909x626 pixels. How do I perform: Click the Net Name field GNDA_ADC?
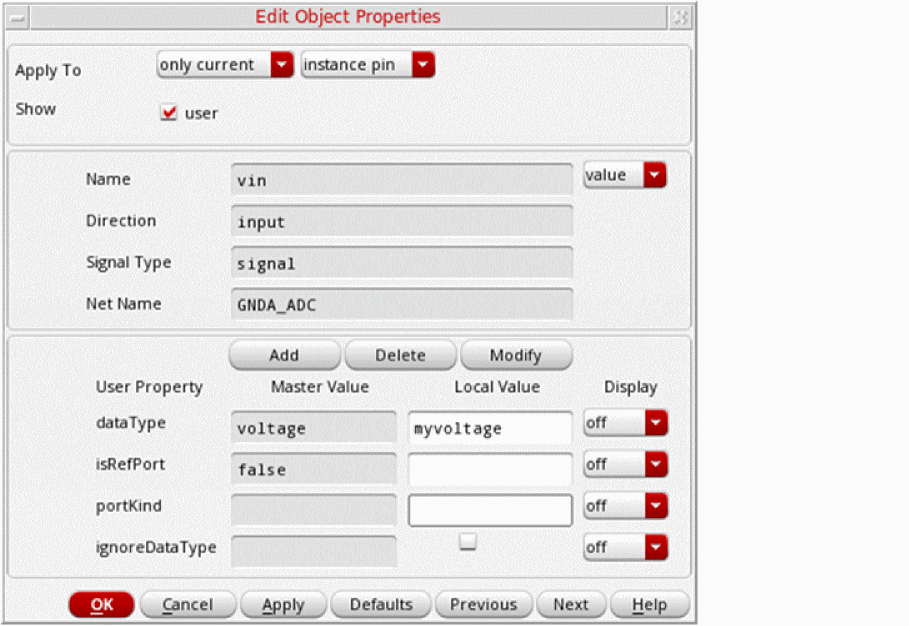[x=402, y=304]
